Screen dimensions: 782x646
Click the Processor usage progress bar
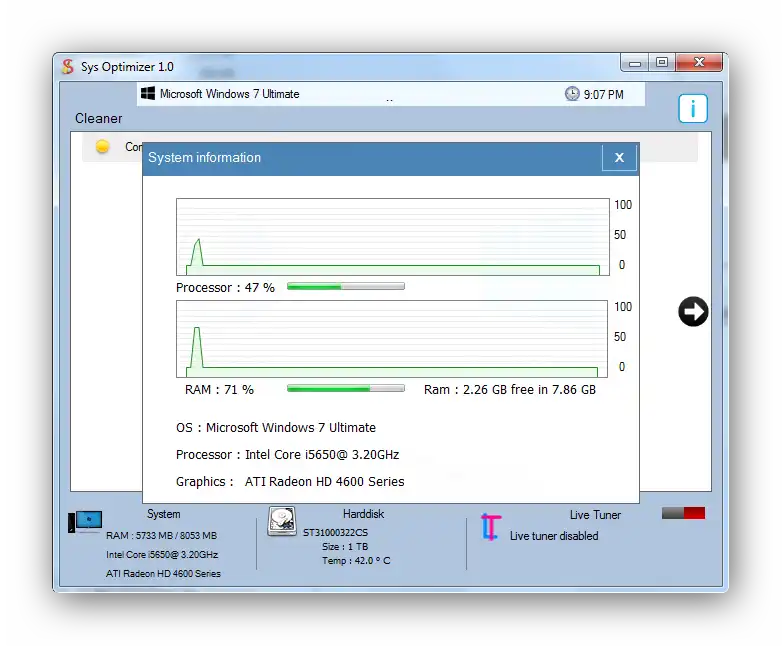pyautogui.click(x=346, y=286)
